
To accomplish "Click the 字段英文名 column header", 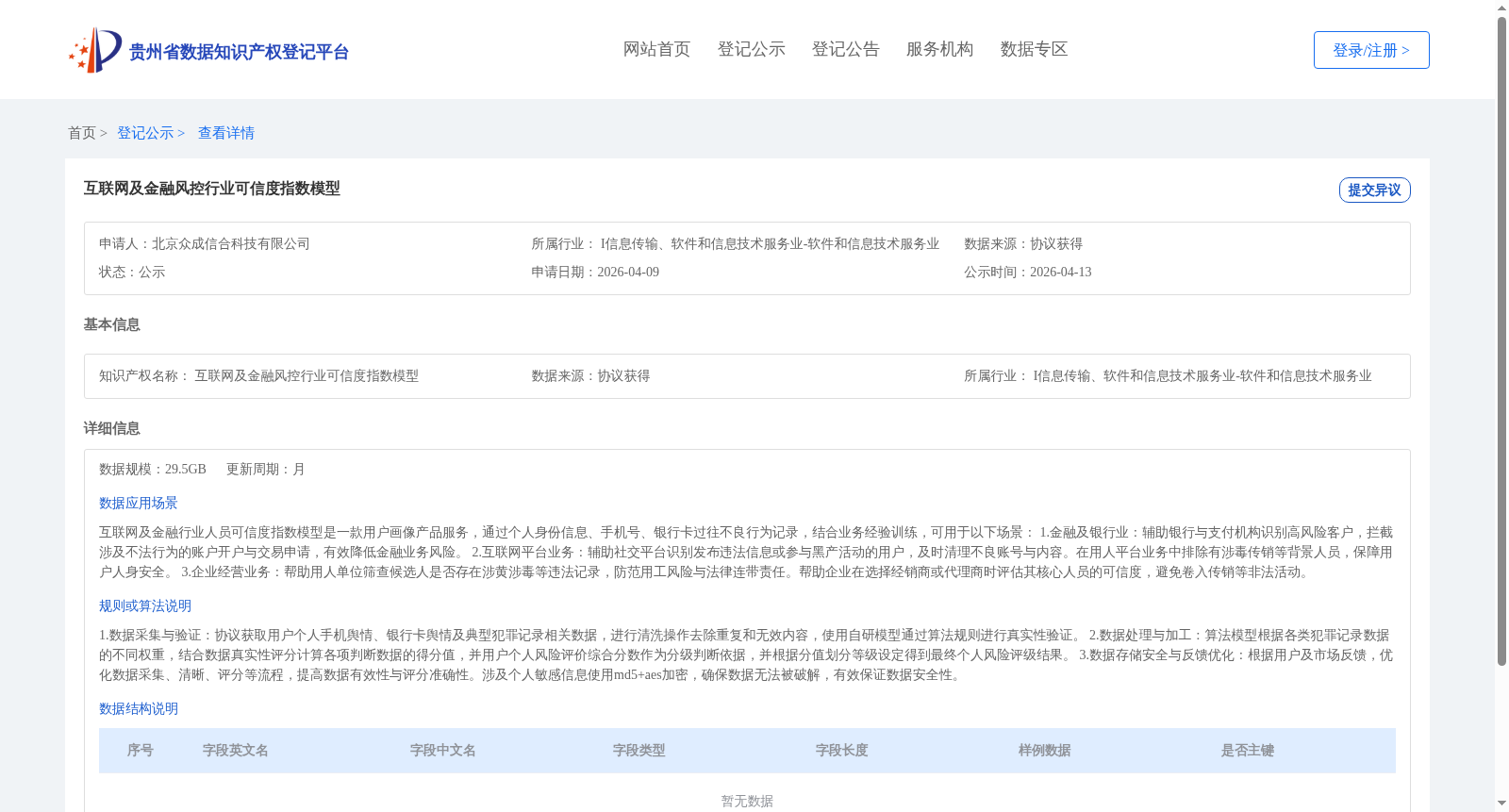I will coord(236,751).
